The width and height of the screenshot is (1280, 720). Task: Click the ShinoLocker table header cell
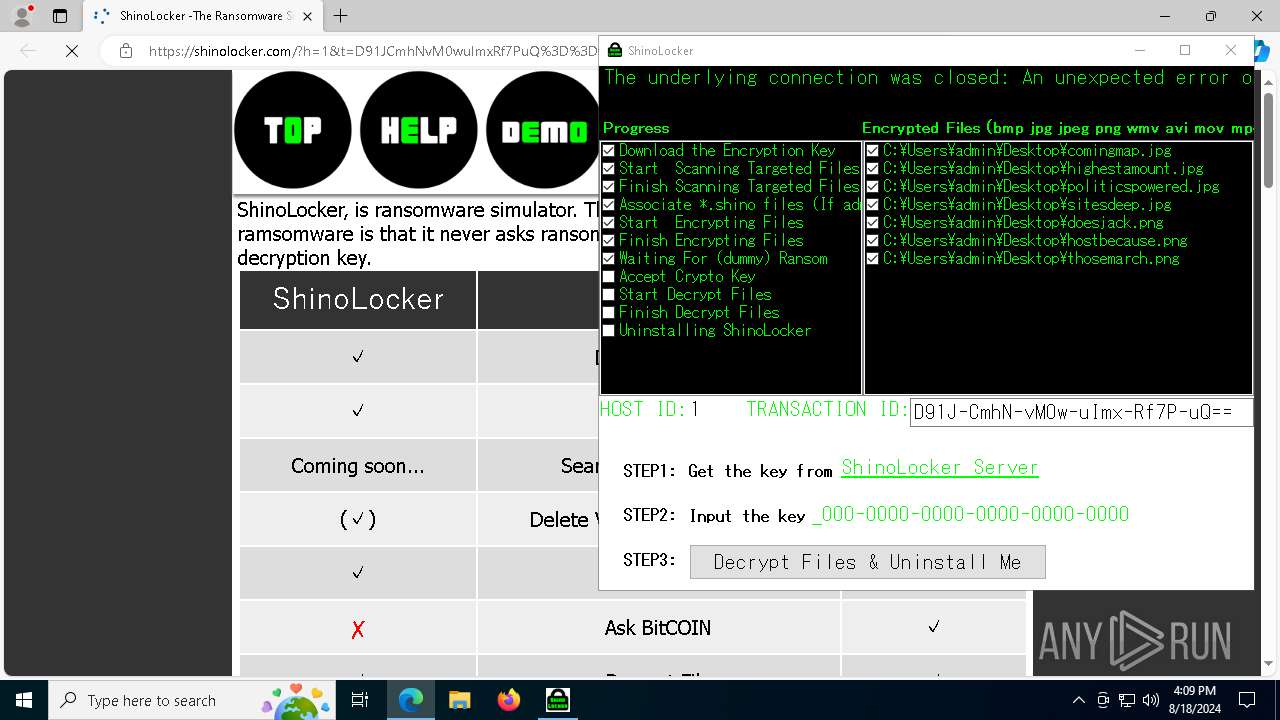point(358,299)
